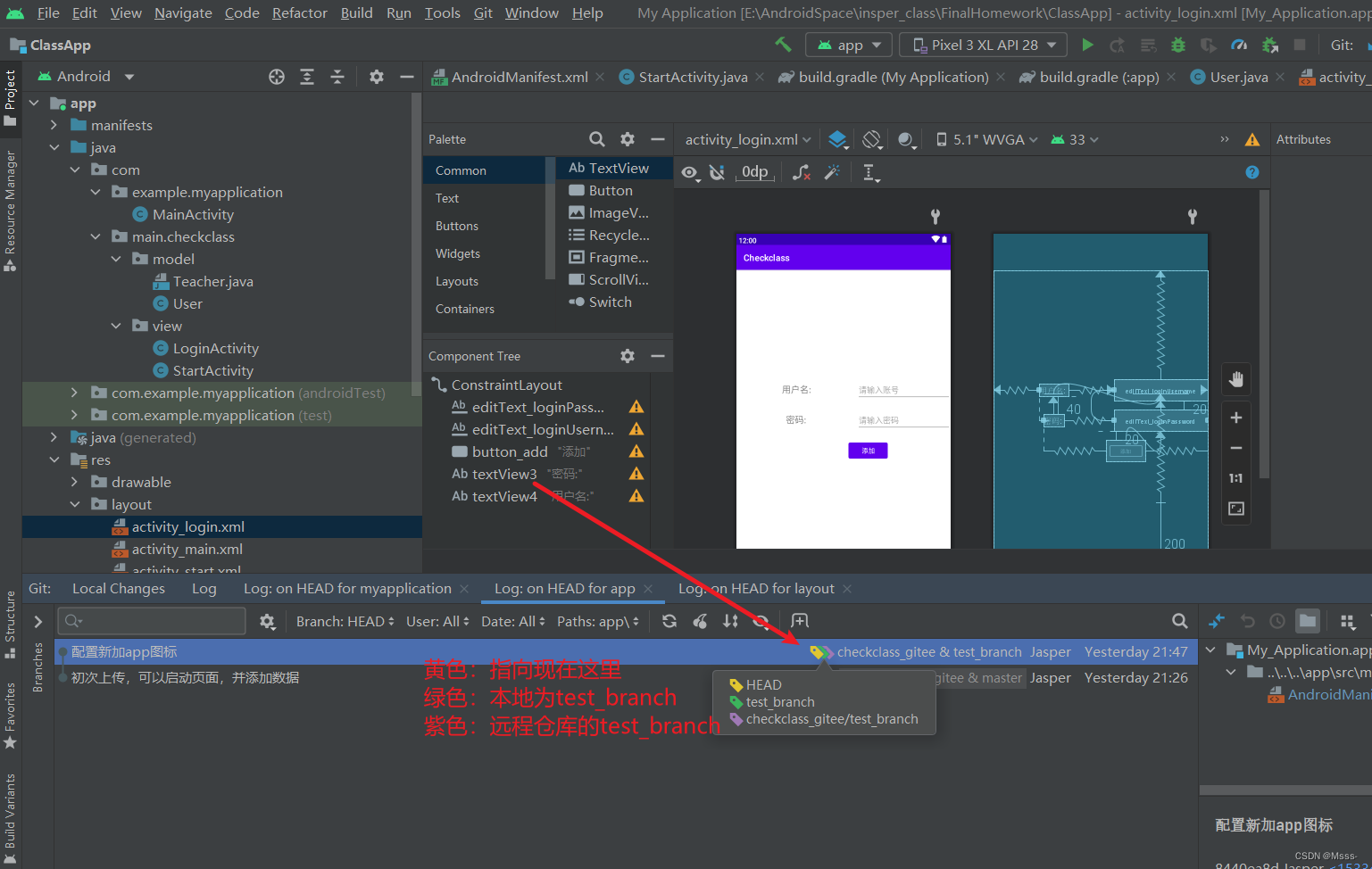
Task: Zoom design to fit screen icon
Action: pyautogui.click(x=1236, y=509)
